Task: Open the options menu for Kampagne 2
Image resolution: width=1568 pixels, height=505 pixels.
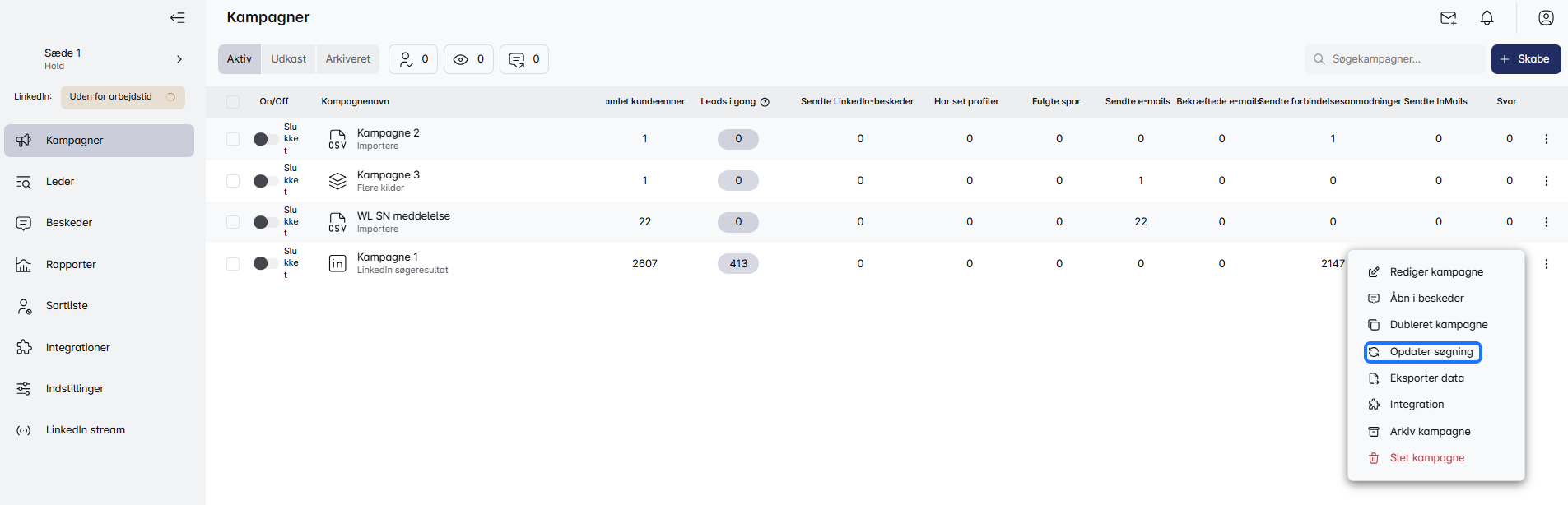Action: coord(1546,139)
